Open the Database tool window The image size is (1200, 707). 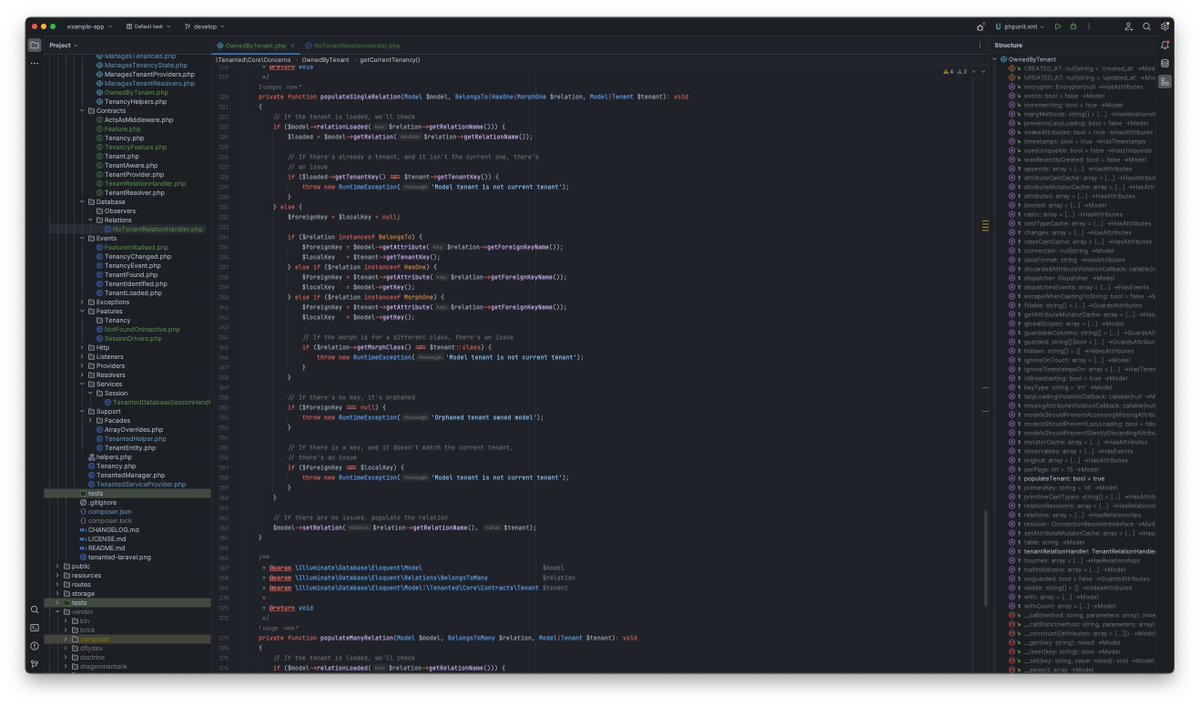tap(1165, 63)
